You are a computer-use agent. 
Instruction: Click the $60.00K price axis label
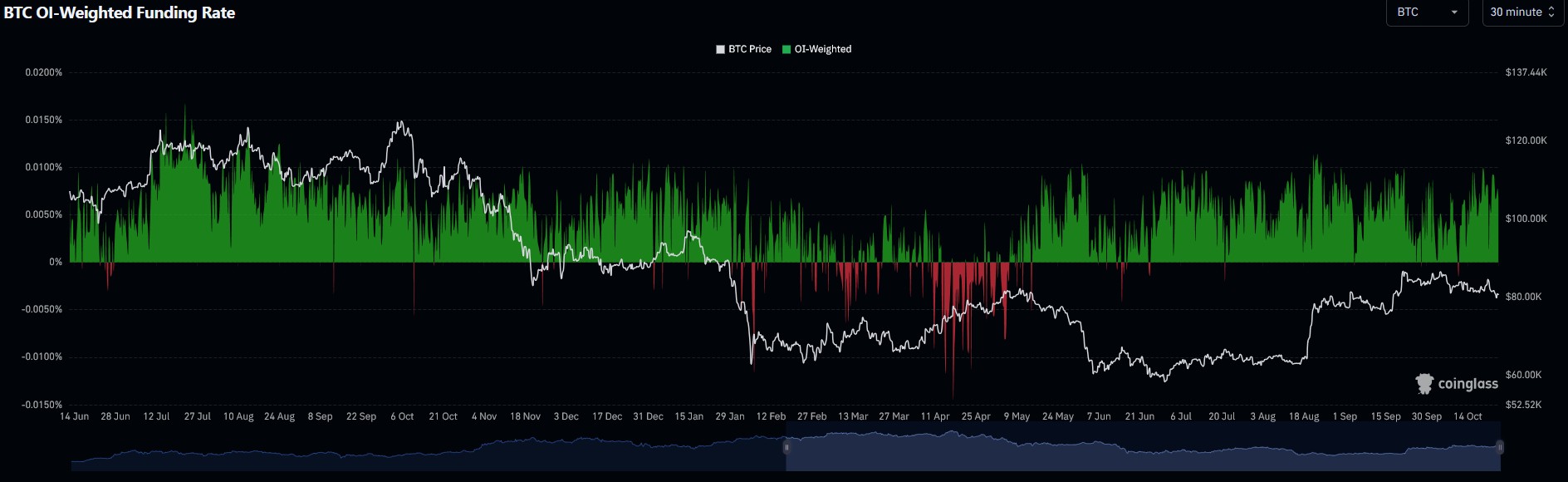point(1524,375)
